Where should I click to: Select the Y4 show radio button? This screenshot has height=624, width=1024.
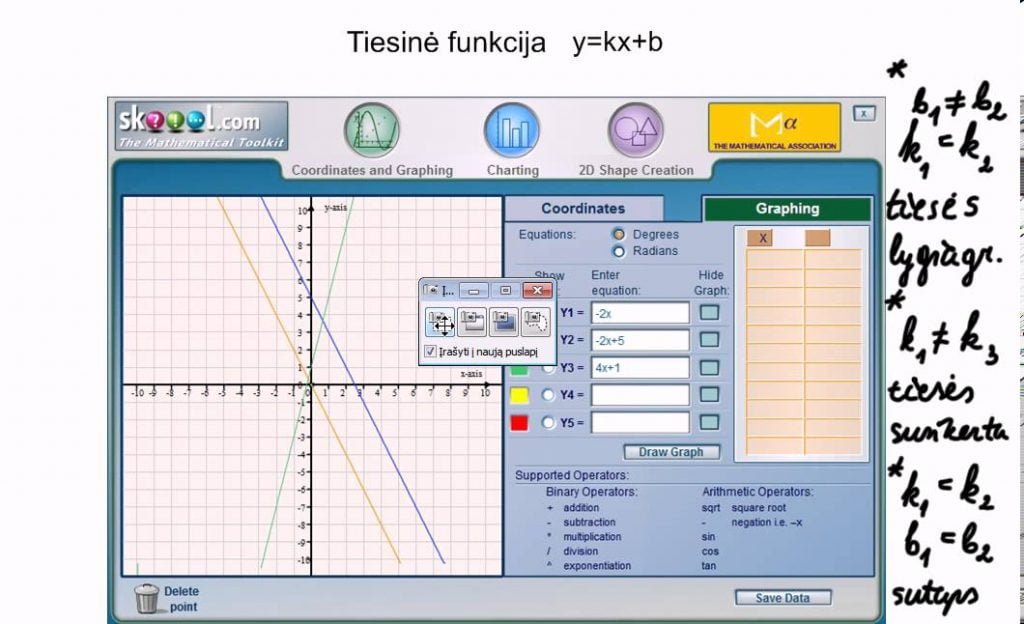tap(548, 395)
